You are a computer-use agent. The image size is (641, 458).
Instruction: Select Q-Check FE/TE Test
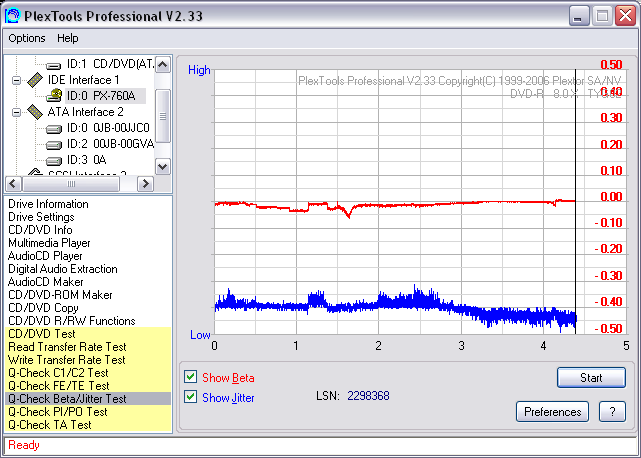pyautogui.click(x=88, y=386)
